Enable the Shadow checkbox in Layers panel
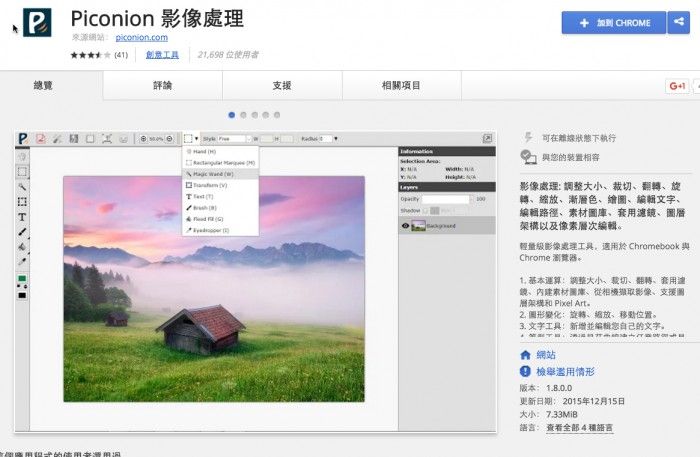This screenshot has width=700, height=457. point(426,211)
